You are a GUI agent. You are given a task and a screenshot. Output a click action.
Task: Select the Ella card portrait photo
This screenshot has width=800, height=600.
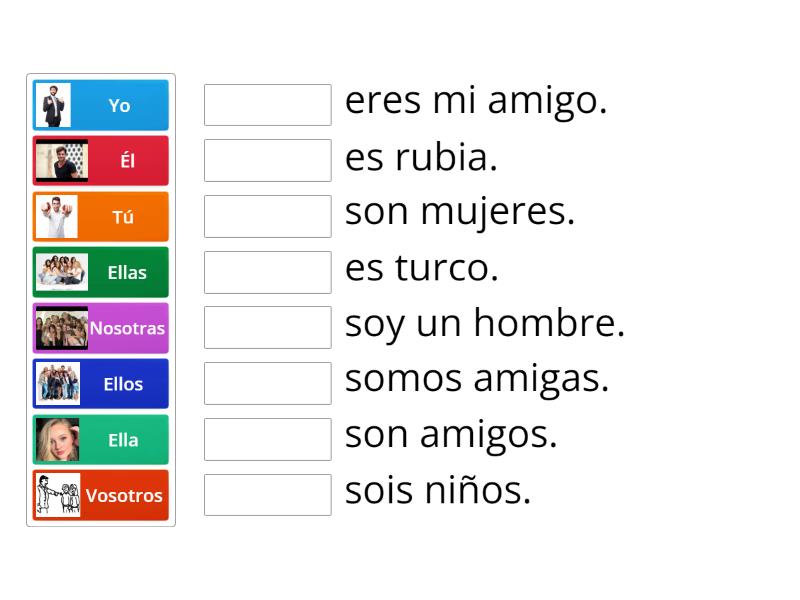60,440
